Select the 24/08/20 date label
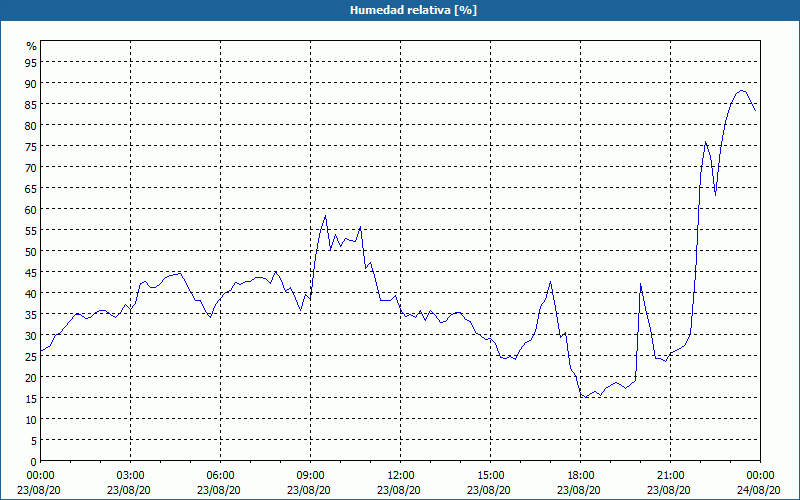 click(759, 490)
